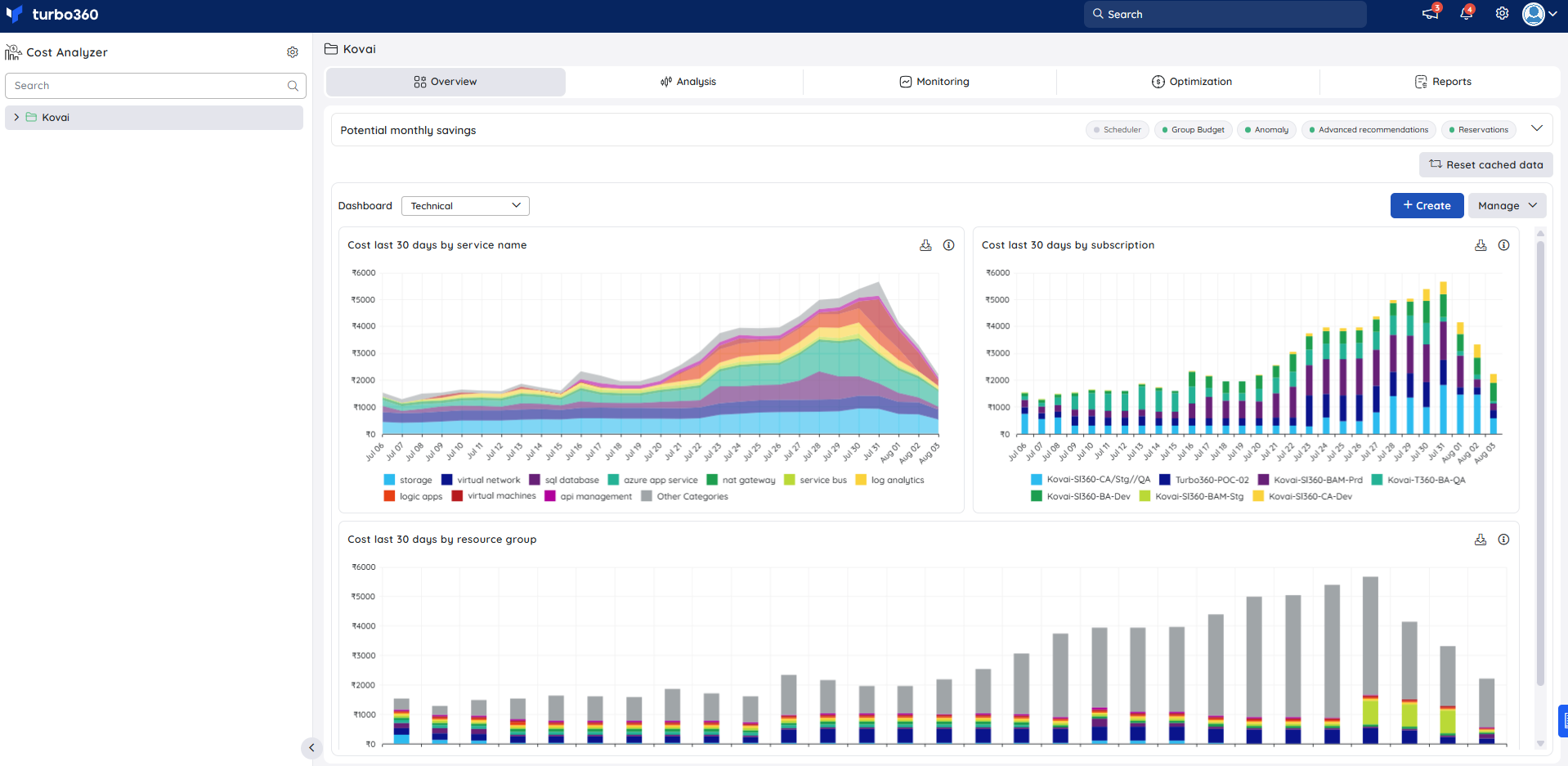Open the top bar settings gear

click(1502, 13)
